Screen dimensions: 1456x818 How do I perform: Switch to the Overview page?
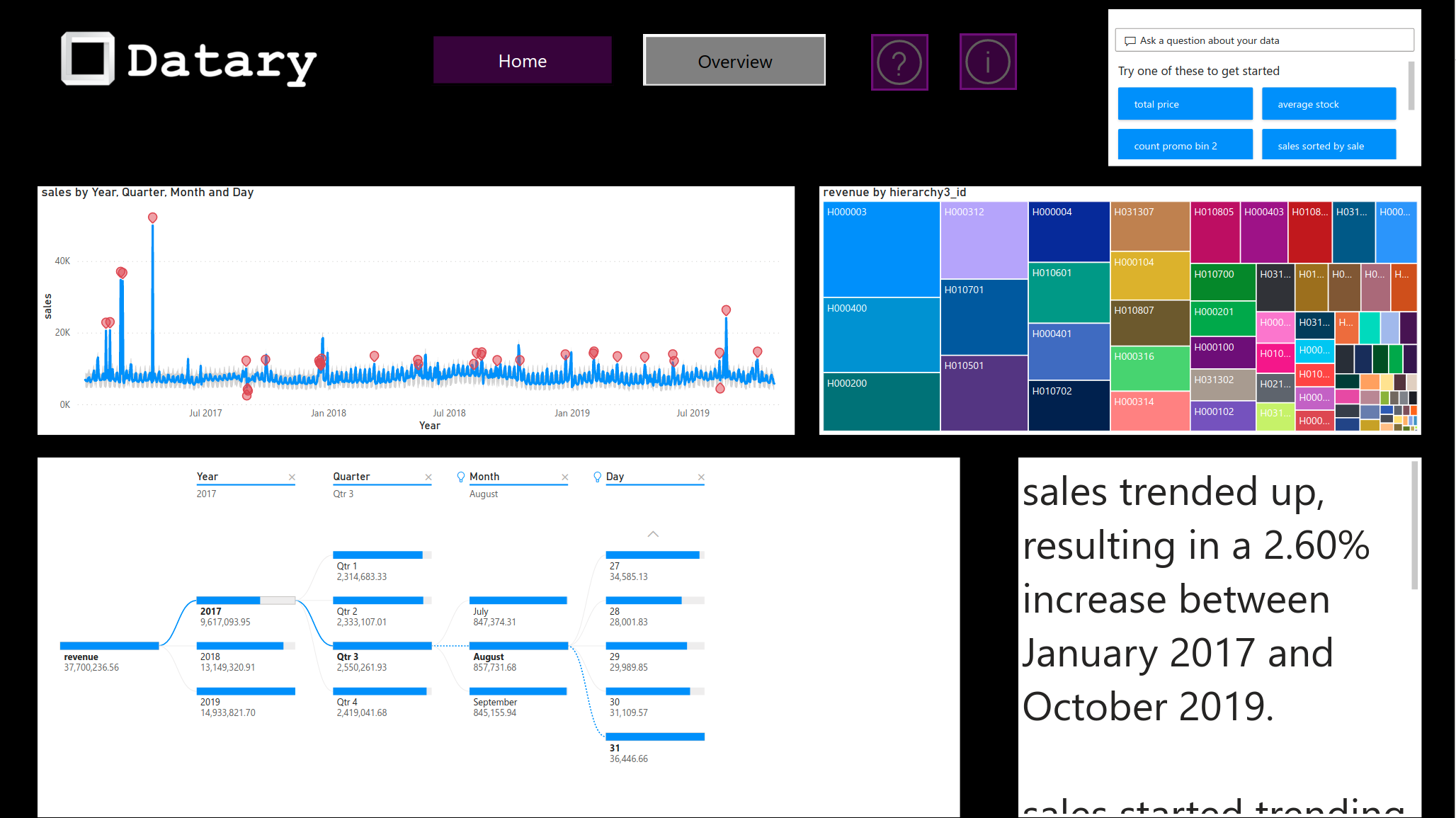click(x=734, y=61)
